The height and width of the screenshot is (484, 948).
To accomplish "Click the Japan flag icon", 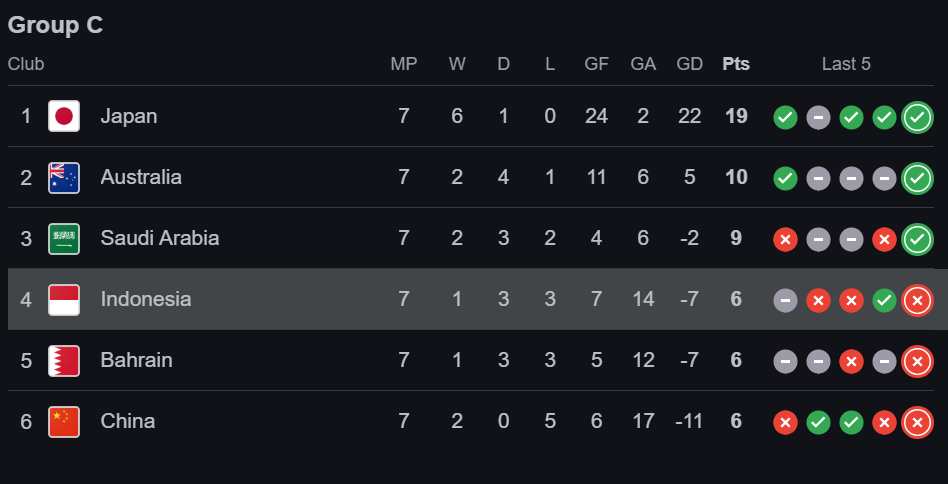I will (x=64, y=116).
